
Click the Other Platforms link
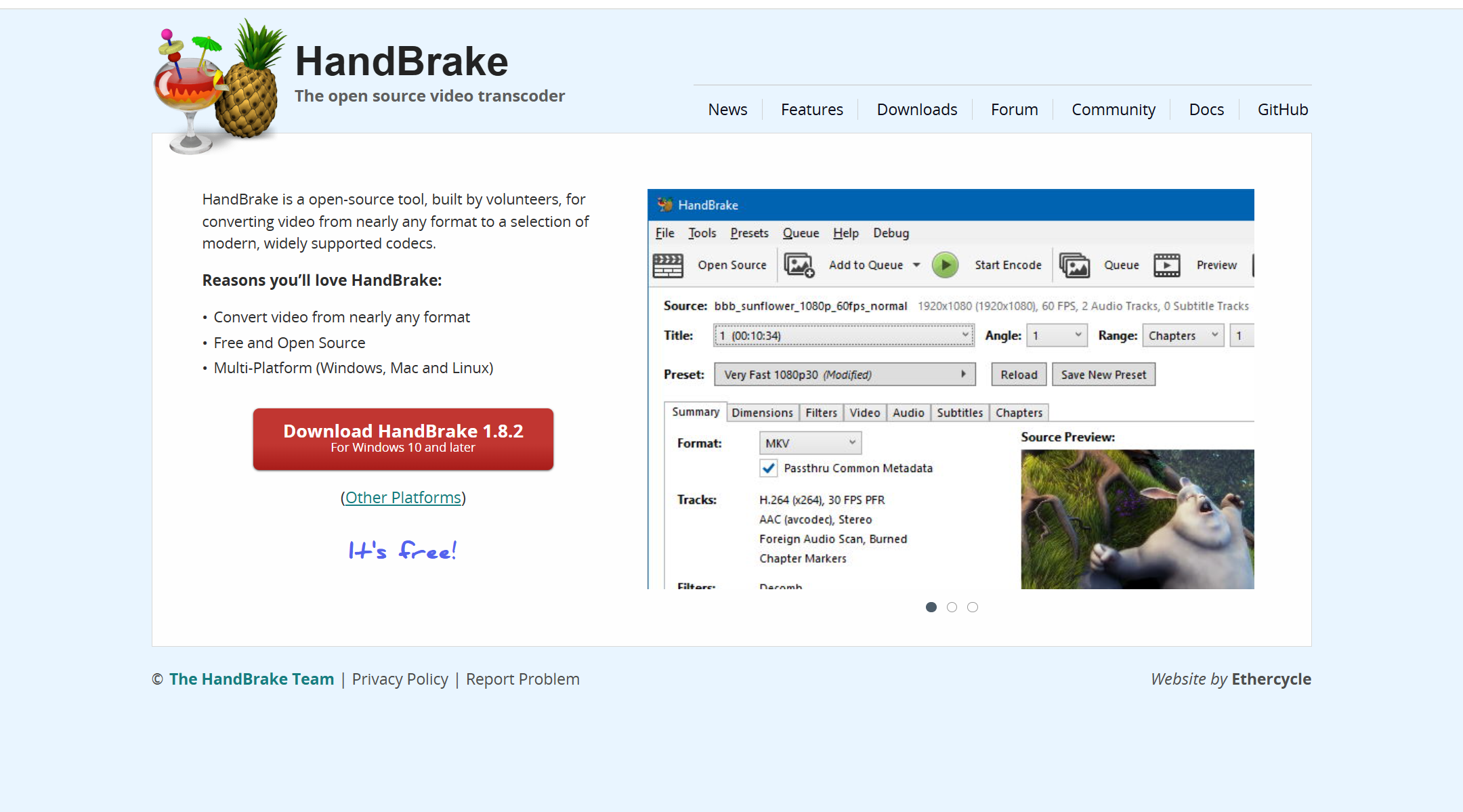click(403, 497)
